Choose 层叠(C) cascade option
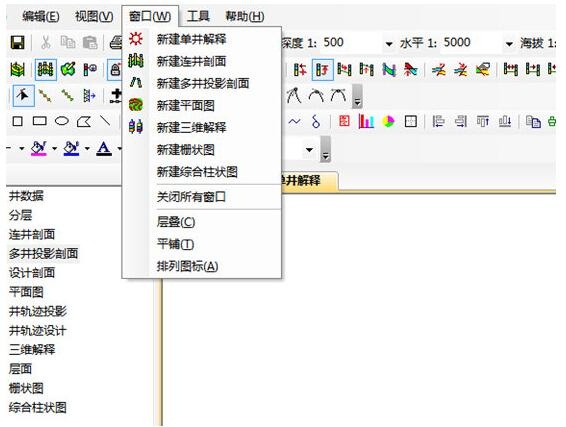Screen dimensions: 566x427 point(202,222)
